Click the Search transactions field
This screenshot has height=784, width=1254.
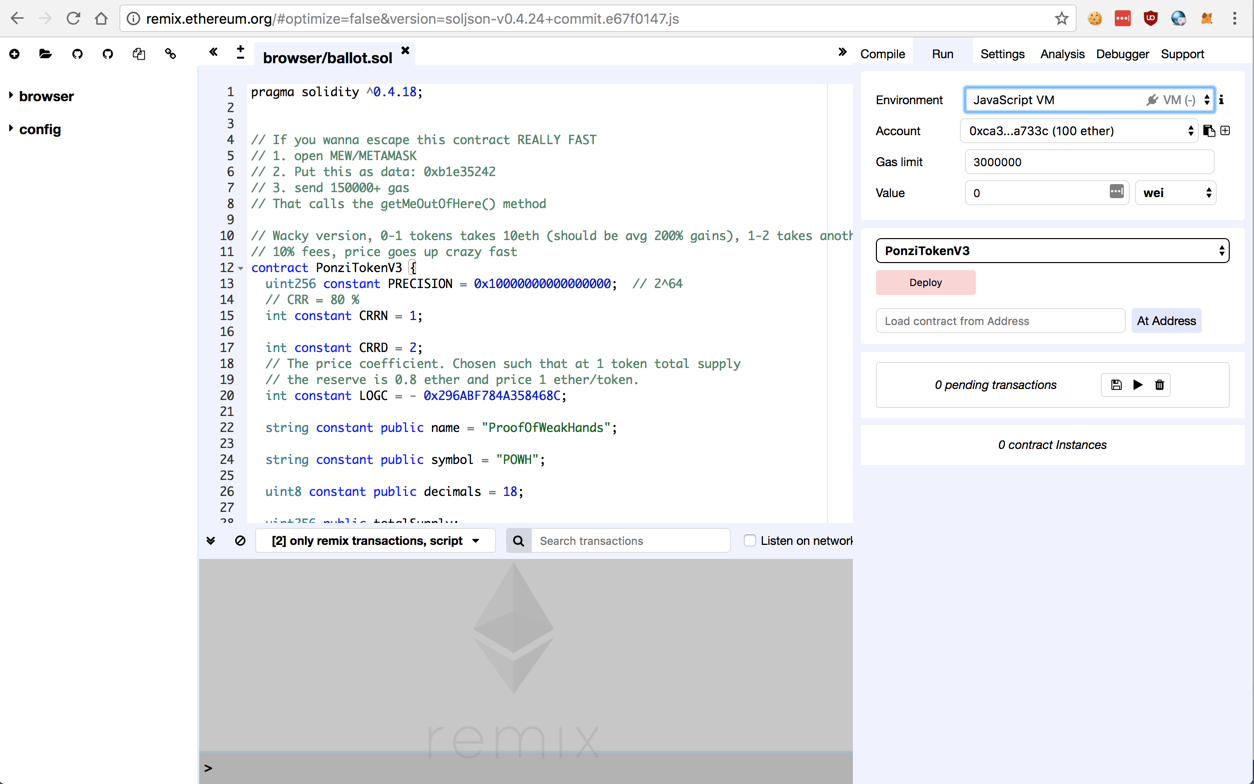(x=631, y=541)
